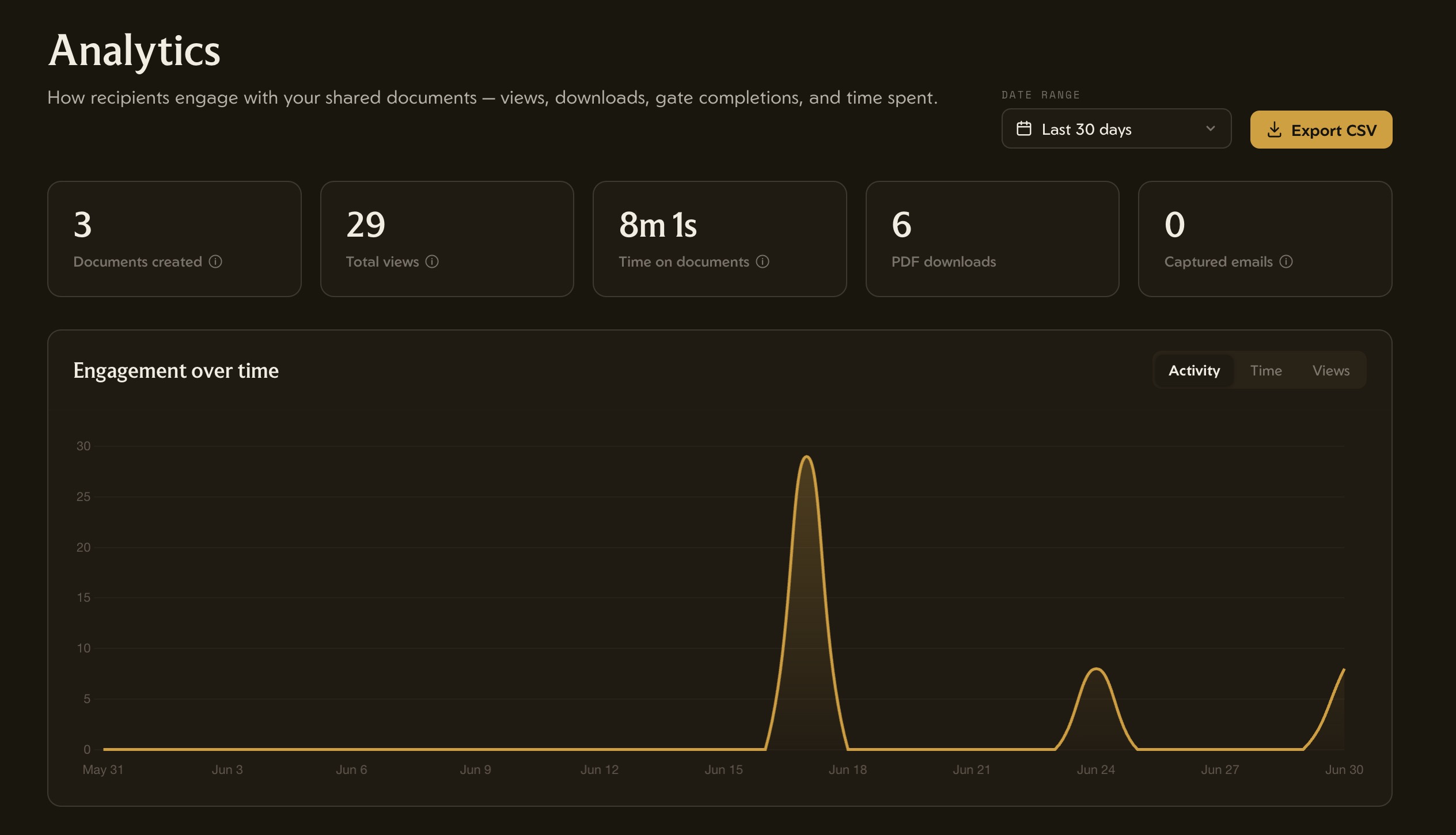
Task: Click the y-axis label 30
Action: (84, 446)
